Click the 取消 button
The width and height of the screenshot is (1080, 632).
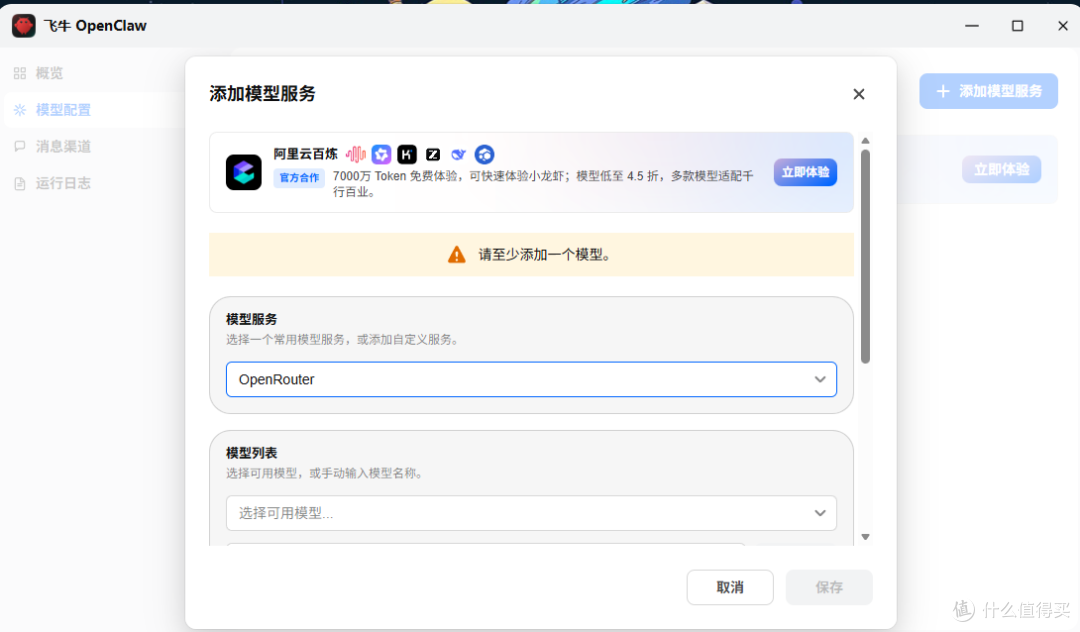(730, 587)
